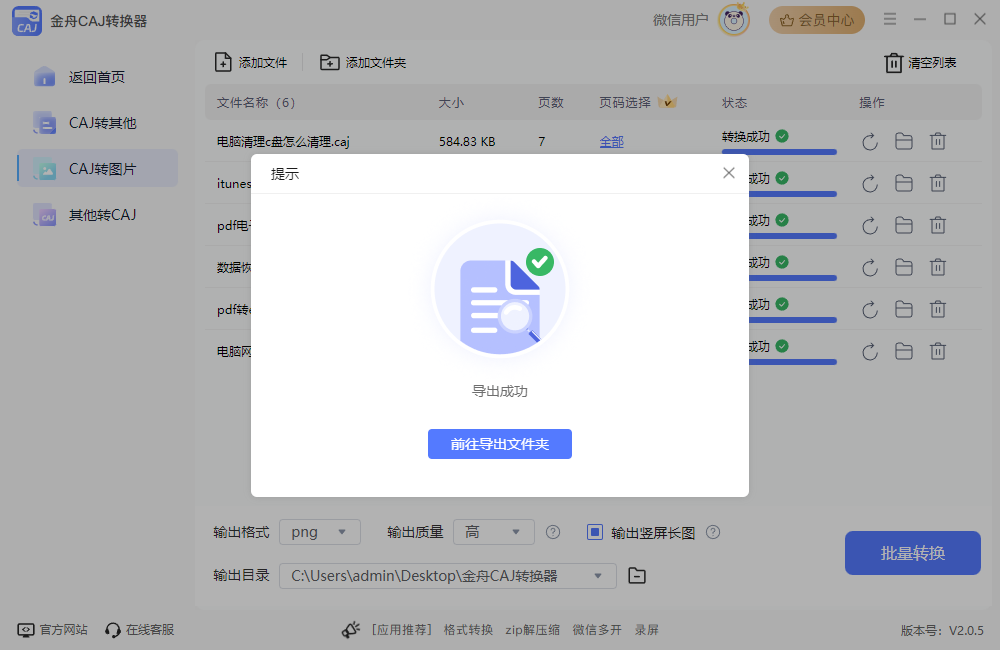Click the megaphone 应用推荐 icon
Viewport: 1000px width, 650px height.
[x=351, y=630]
